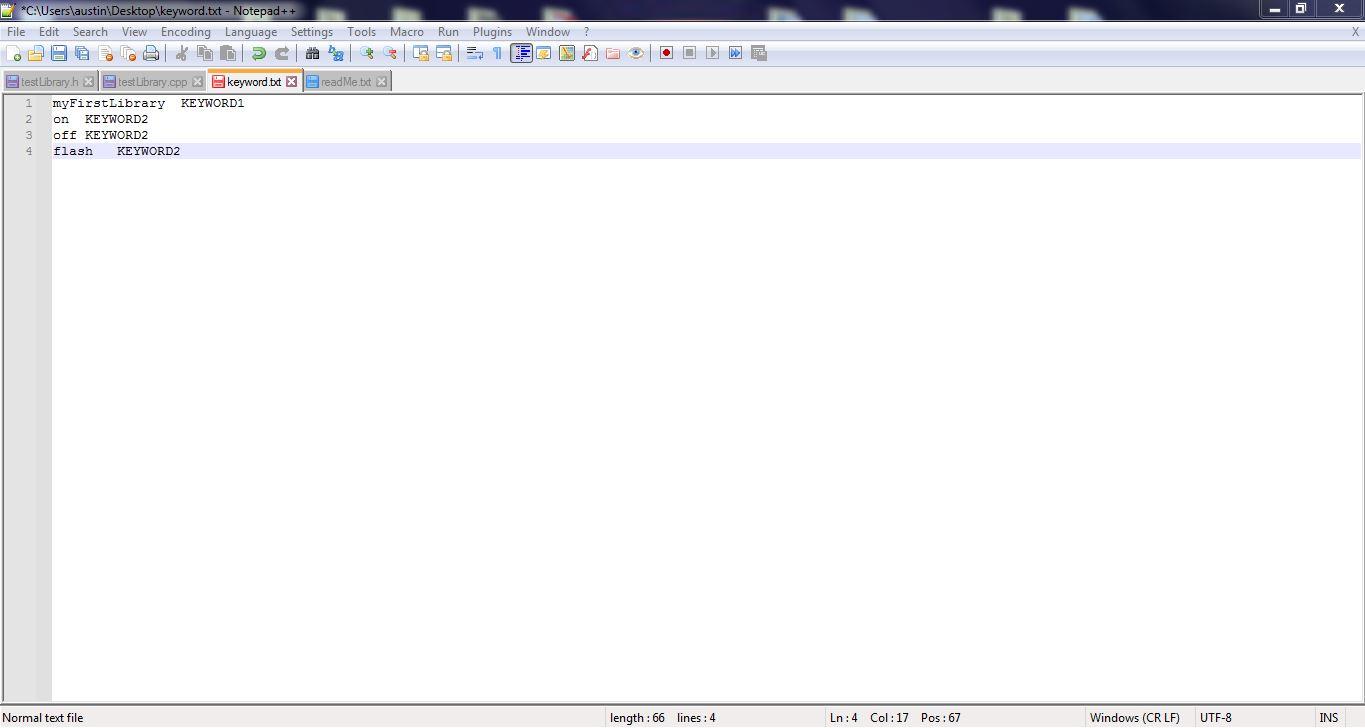Close the testLibrary.cpp tab

pyautogui.click(x=198, y=81)
